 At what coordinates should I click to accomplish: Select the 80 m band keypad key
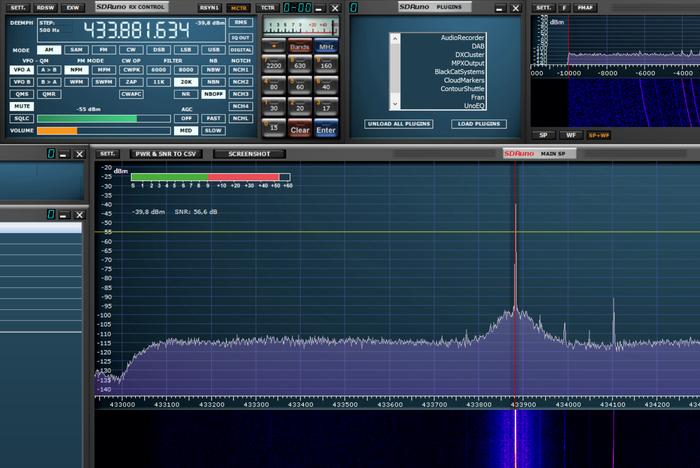point(274,86)
